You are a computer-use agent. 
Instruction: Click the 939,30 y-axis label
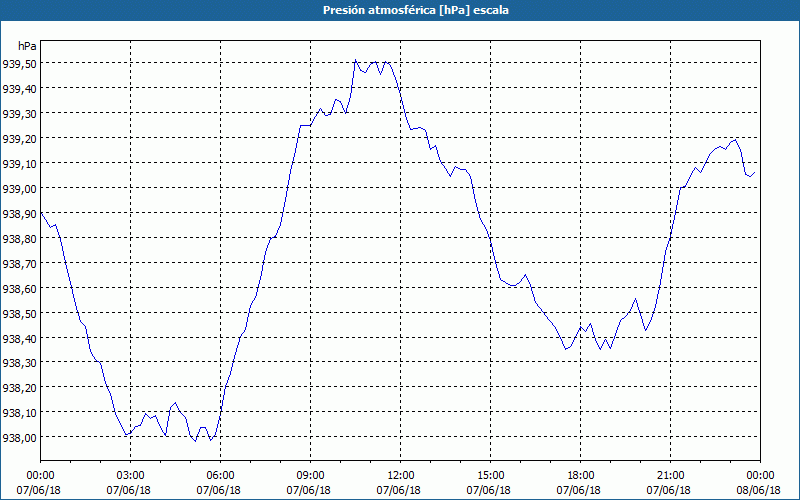(19, 113)
